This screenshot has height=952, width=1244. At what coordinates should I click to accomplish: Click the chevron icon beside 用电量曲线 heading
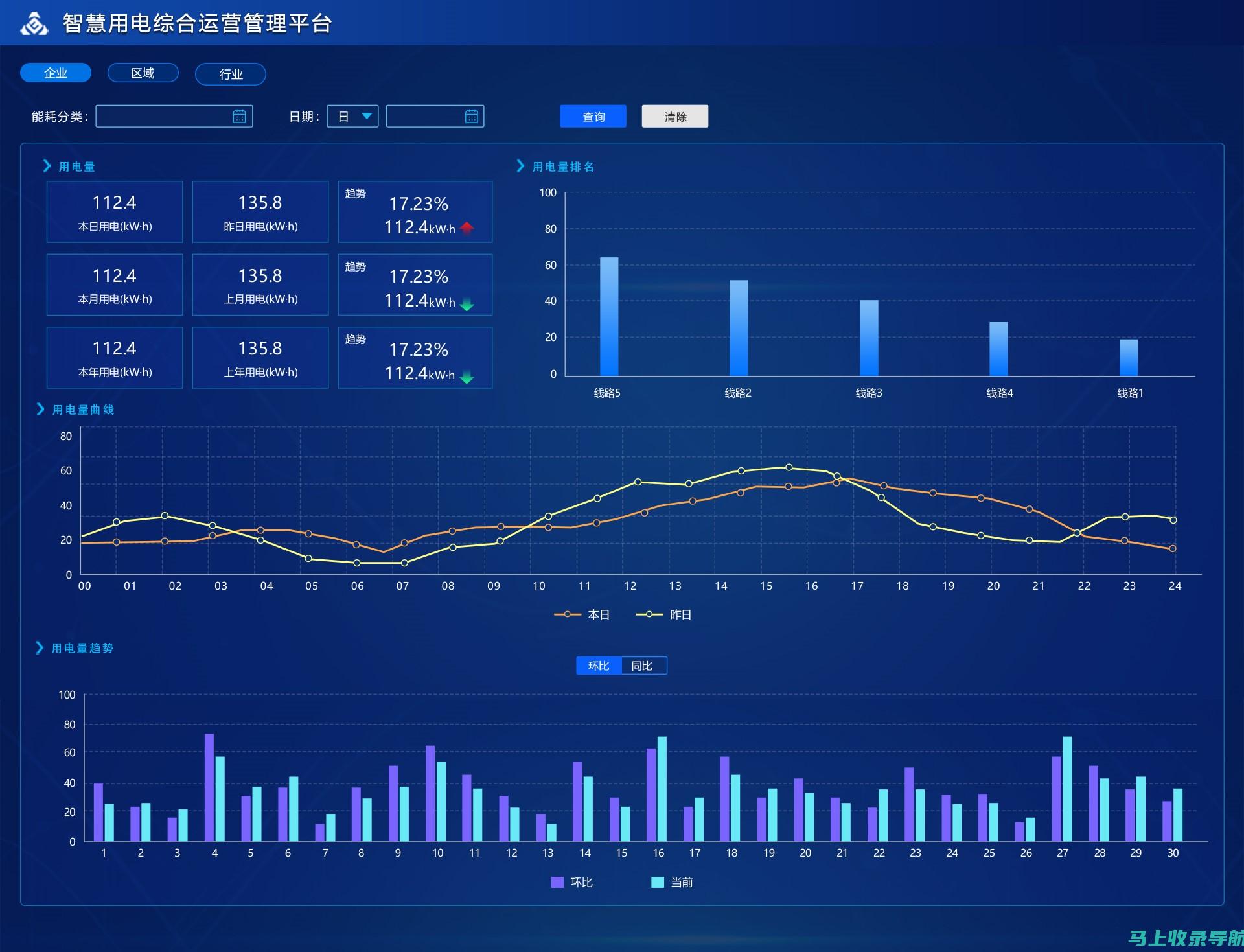click(x=41, y=409)
